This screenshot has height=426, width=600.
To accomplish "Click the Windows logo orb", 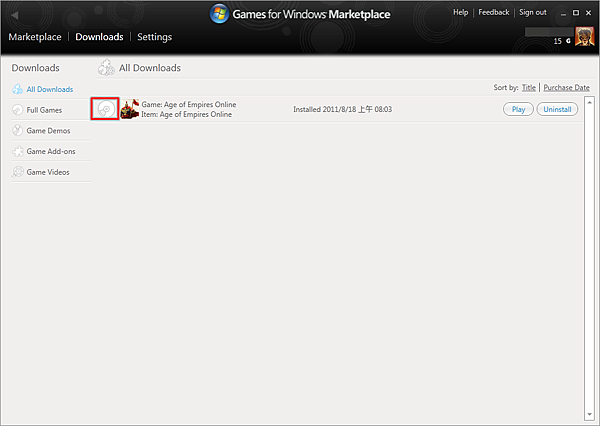I will pos(219,14).
